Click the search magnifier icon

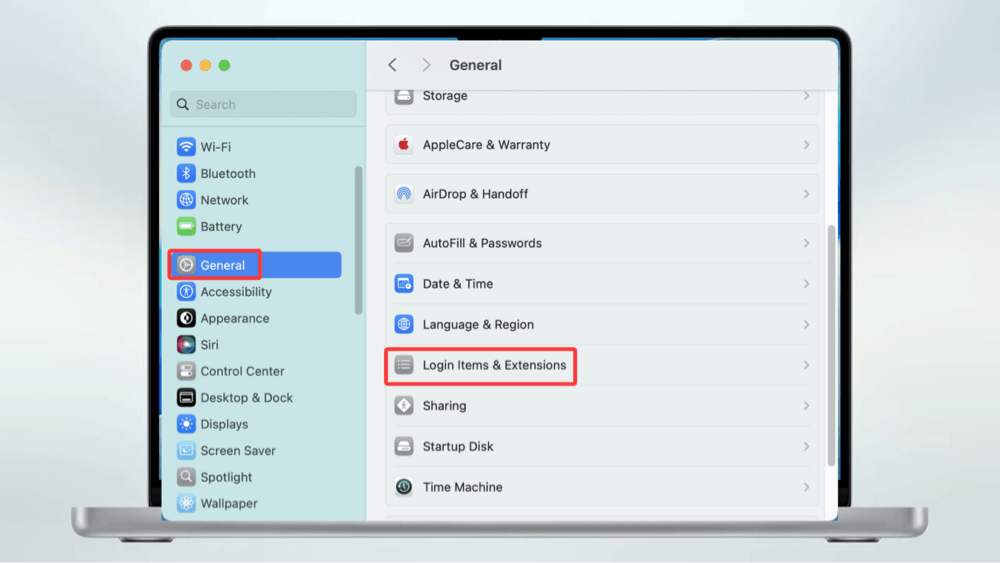[183, 104]
